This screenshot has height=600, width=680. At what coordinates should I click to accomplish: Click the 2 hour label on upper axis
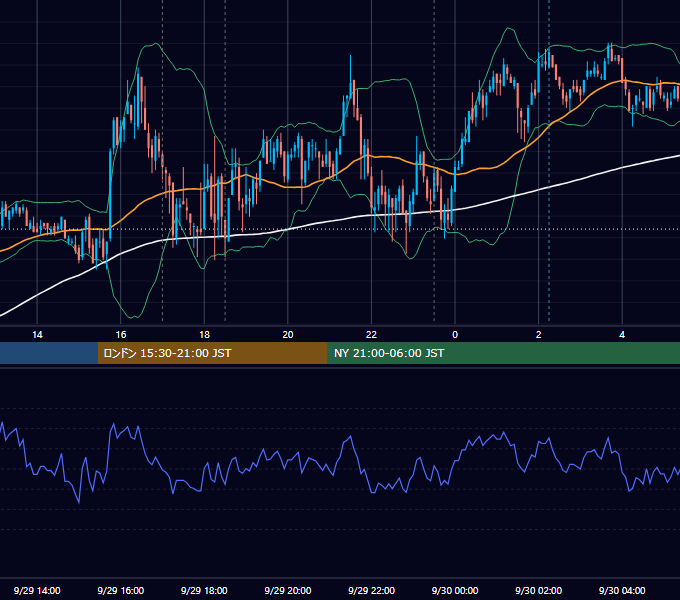(x=539, y=335)
